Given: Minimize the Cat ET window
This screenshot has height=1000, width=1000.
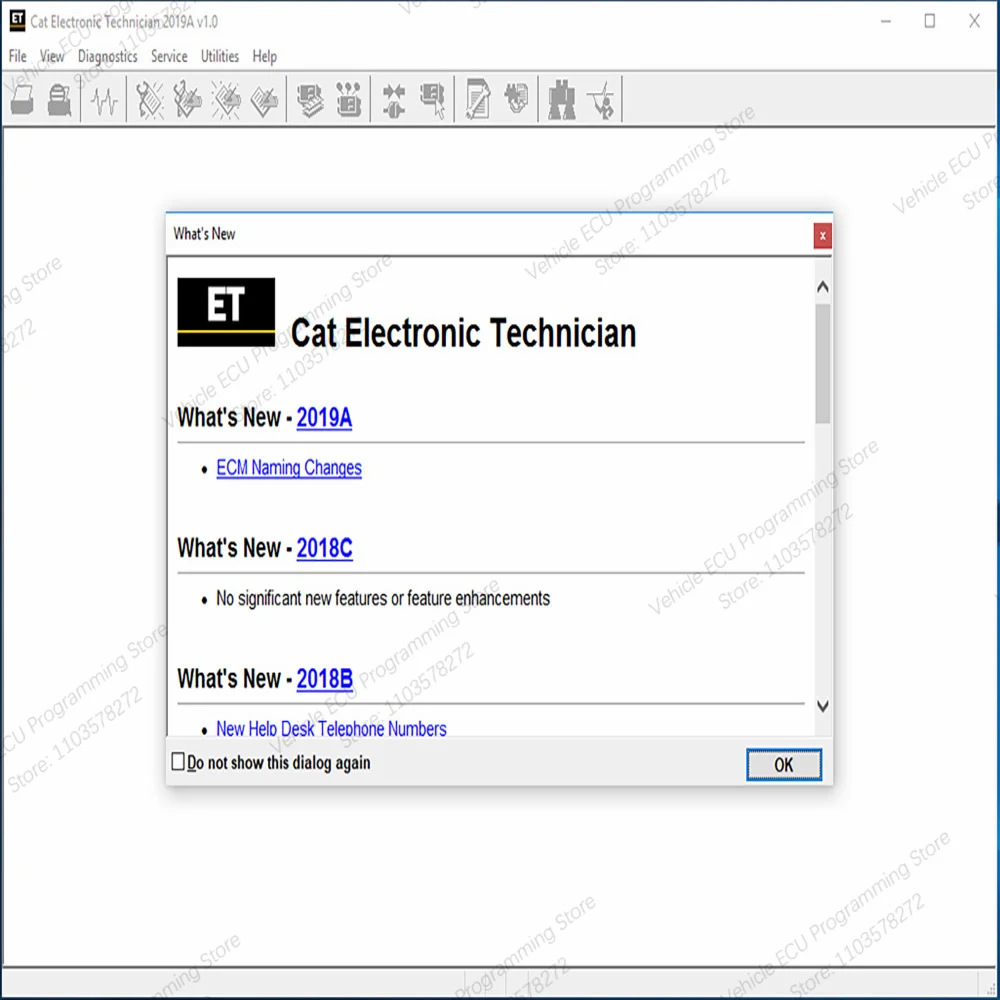Looking at the screenshot, I should 886,21.
